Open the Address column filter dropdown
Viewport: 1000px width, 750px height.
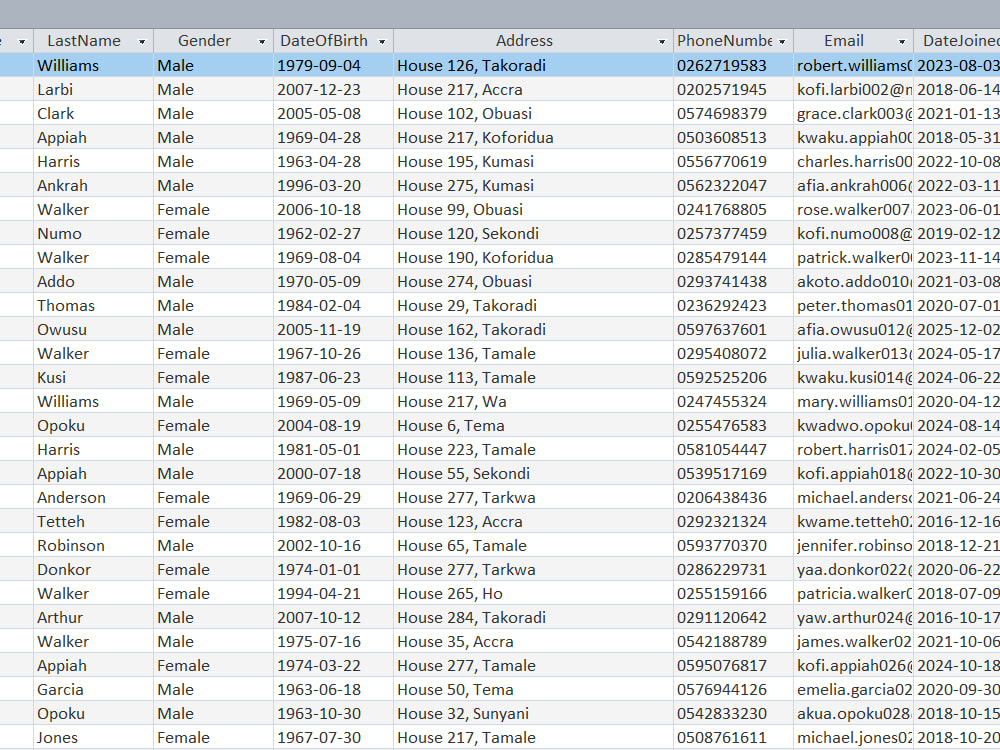(x=662, y=41)
